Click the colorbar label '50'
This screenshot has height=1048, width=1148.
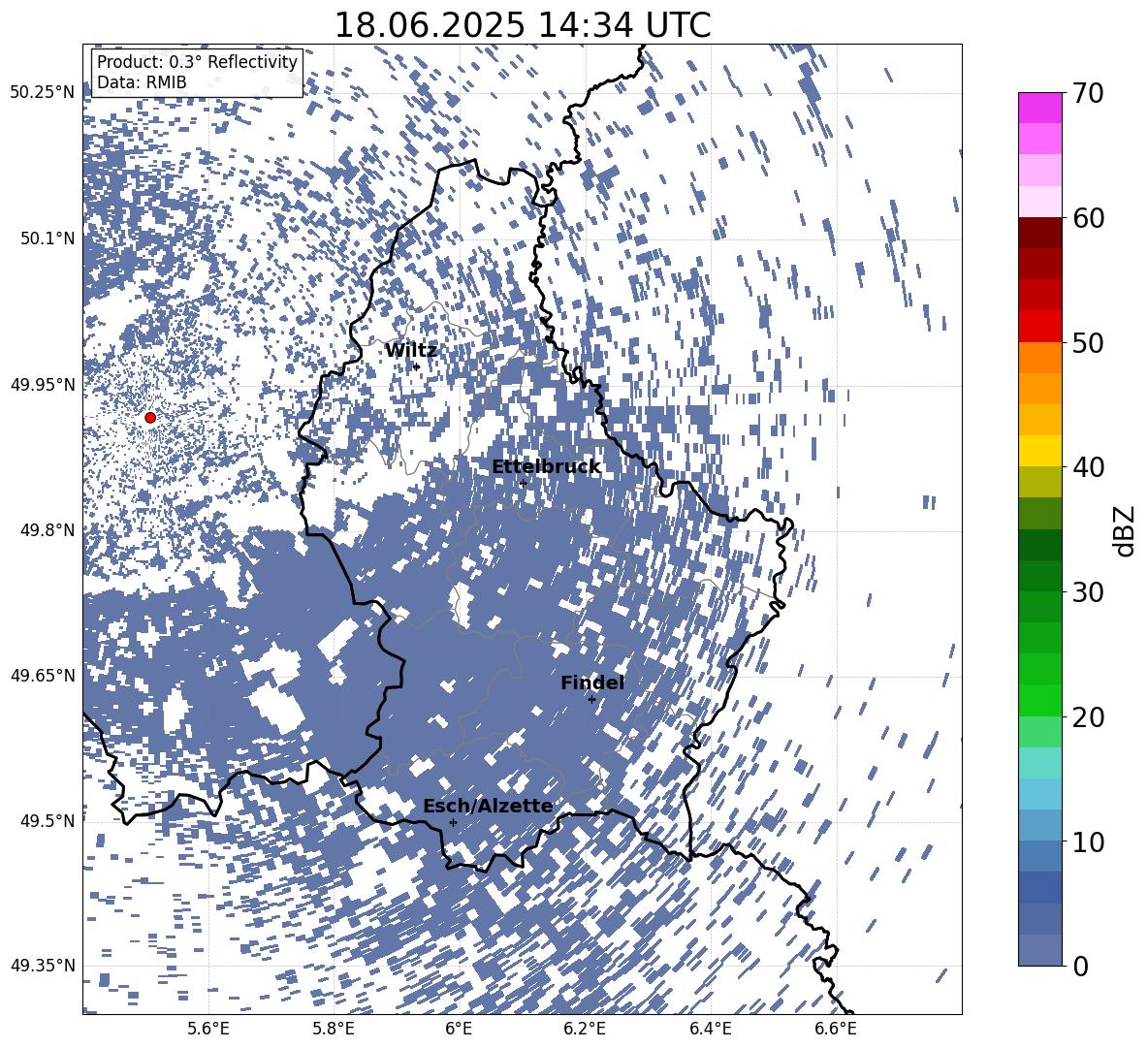[x=1088, y=343]
